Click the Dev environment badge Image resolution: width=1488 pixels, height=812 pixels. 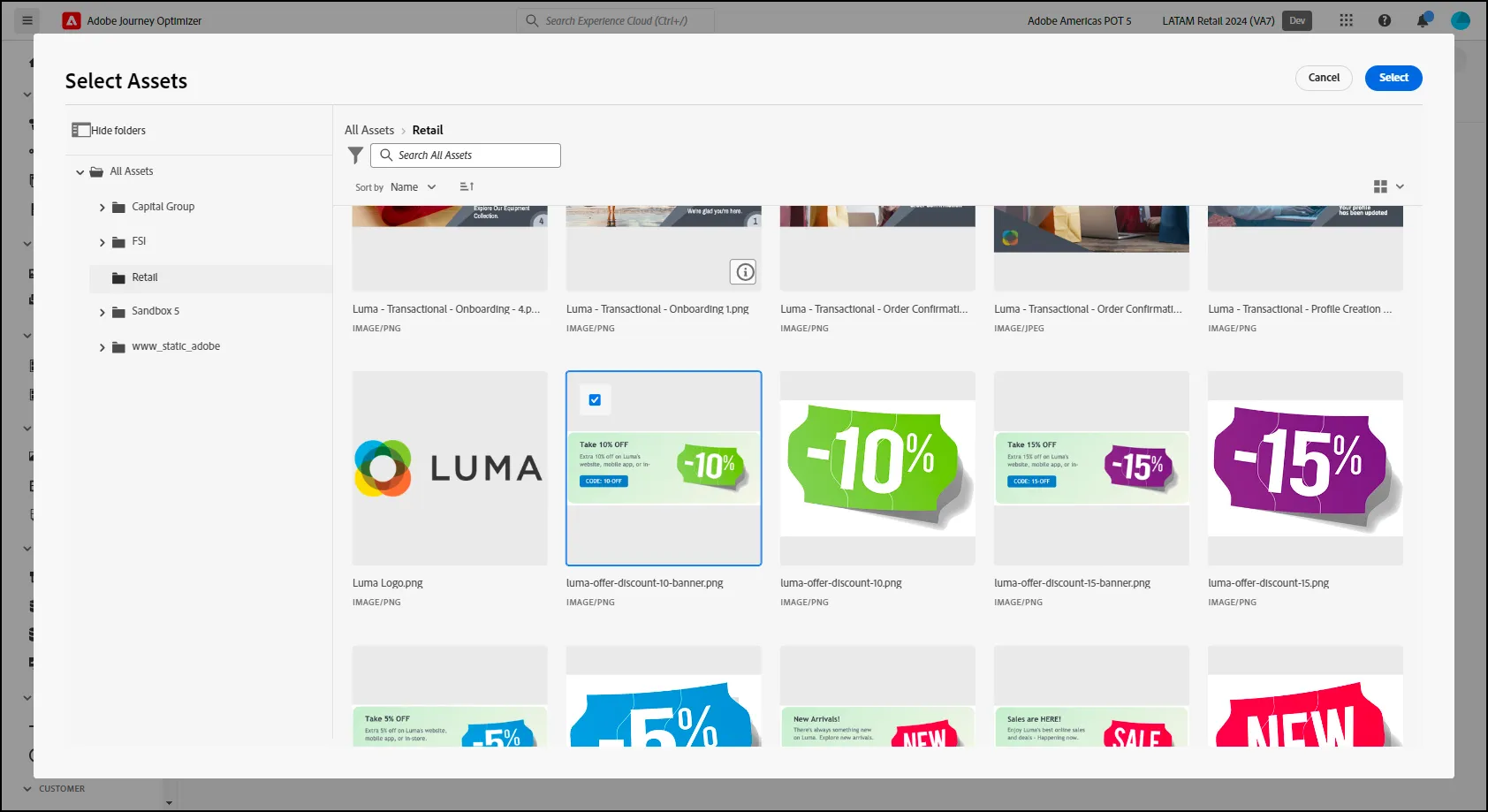pyautogui.click(x=1297, y=20)
